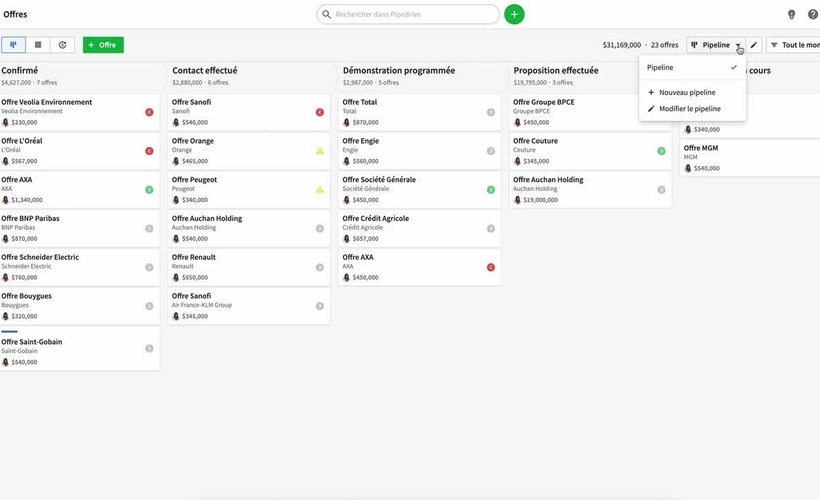Choose Nouveau pipeline from the menu
This screenshot has height=500, width=820.
point(687,92)
